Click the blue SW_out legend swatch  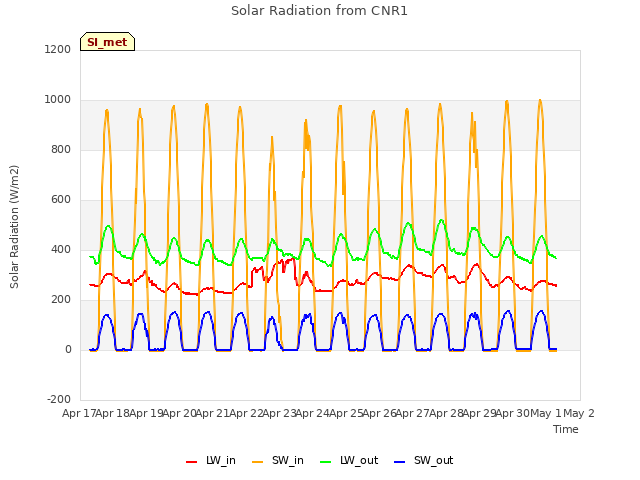[x=400, y=462]
